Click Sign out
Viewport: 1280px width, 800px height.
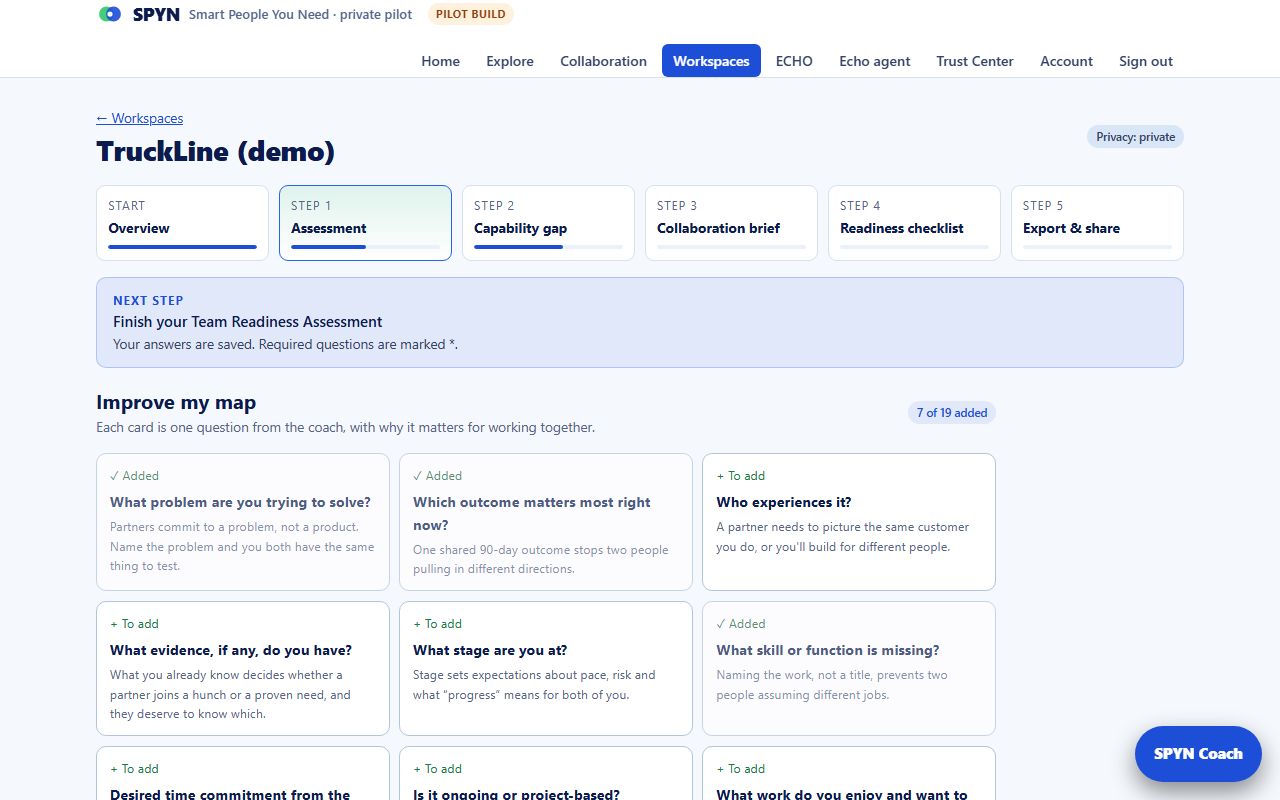click(1146, 61)
